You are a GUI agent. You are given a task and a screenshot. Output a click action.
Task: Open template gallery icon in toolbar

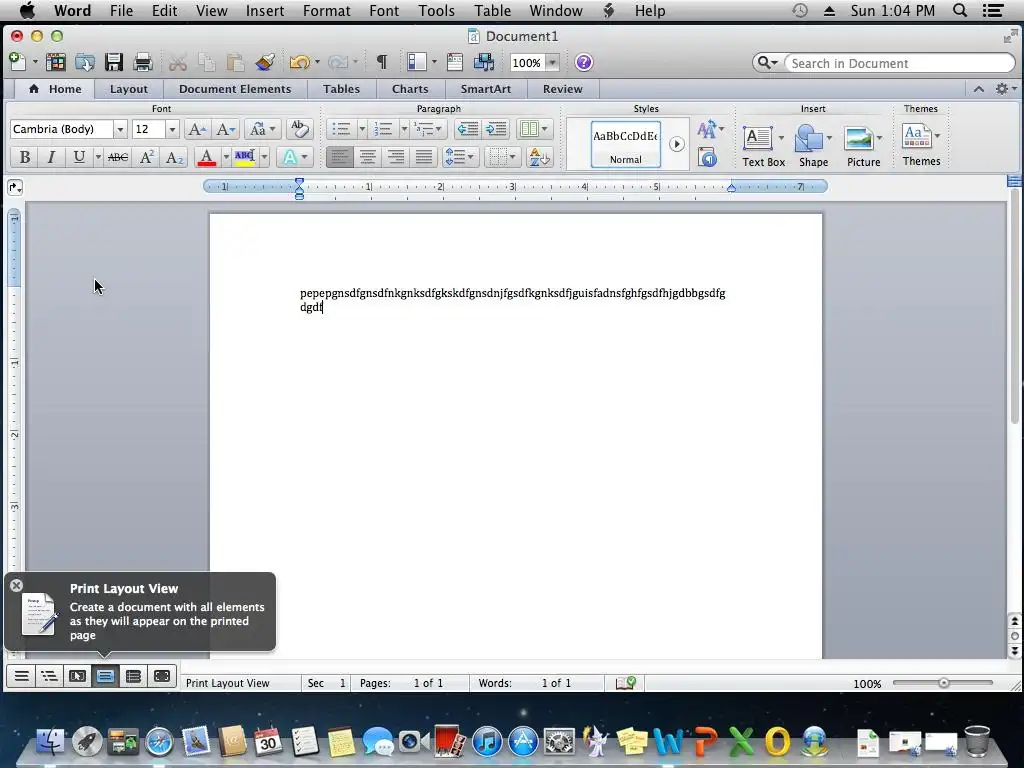56,62
